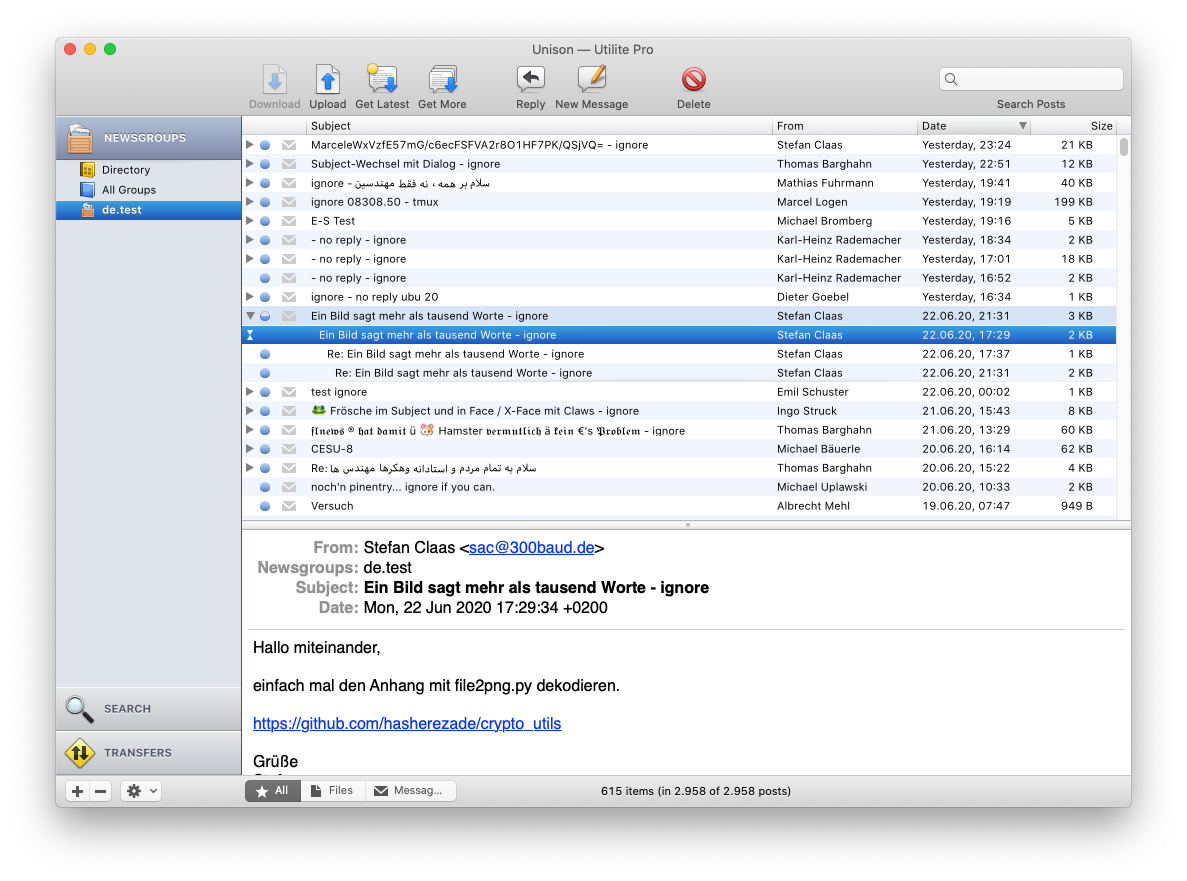Switch to the Messag... tab
Screen dimensions: 1187x881
pos(410,789)
